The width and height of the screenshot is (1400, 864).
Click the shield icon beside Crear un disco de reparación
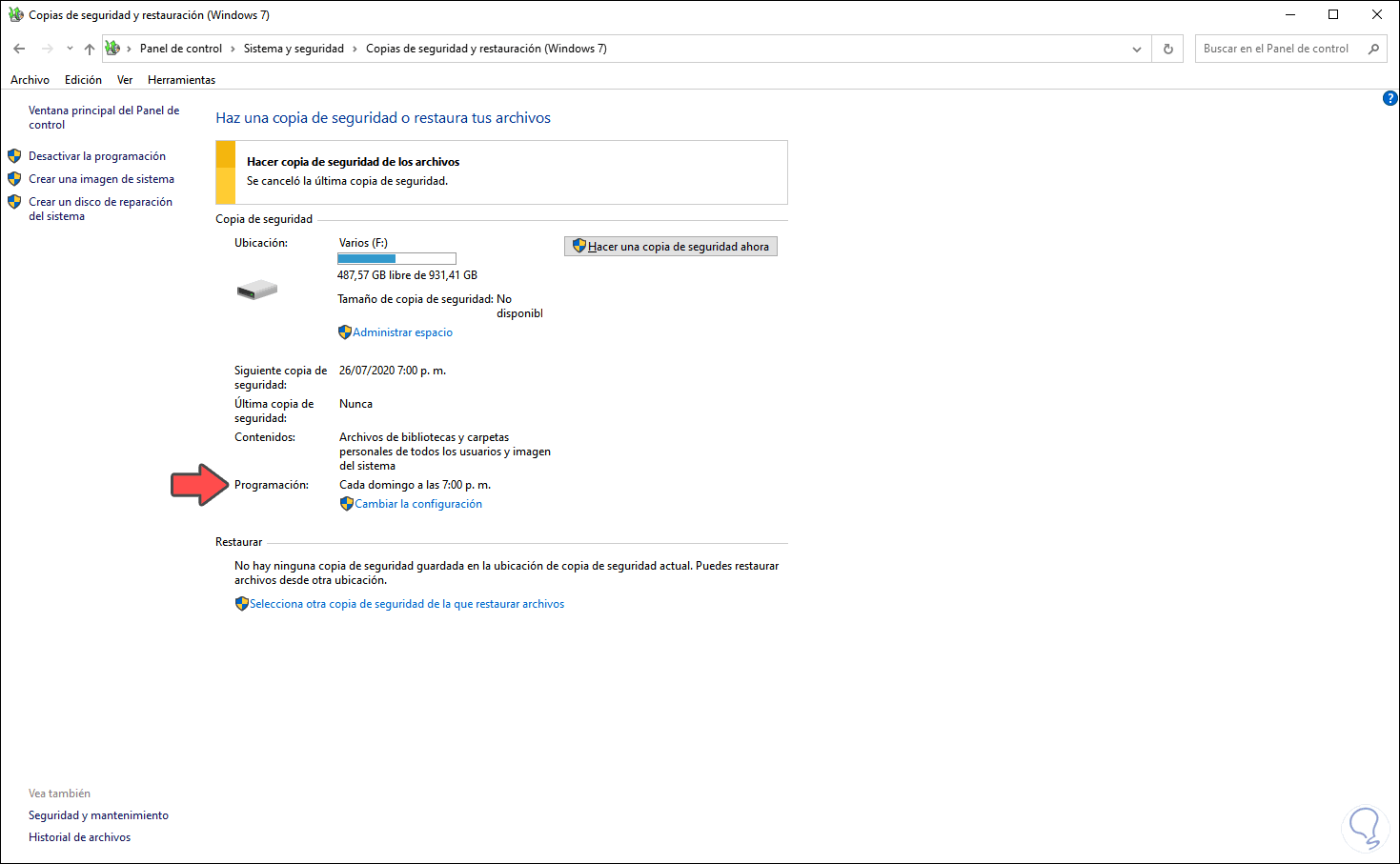click(x=14, y=202)
